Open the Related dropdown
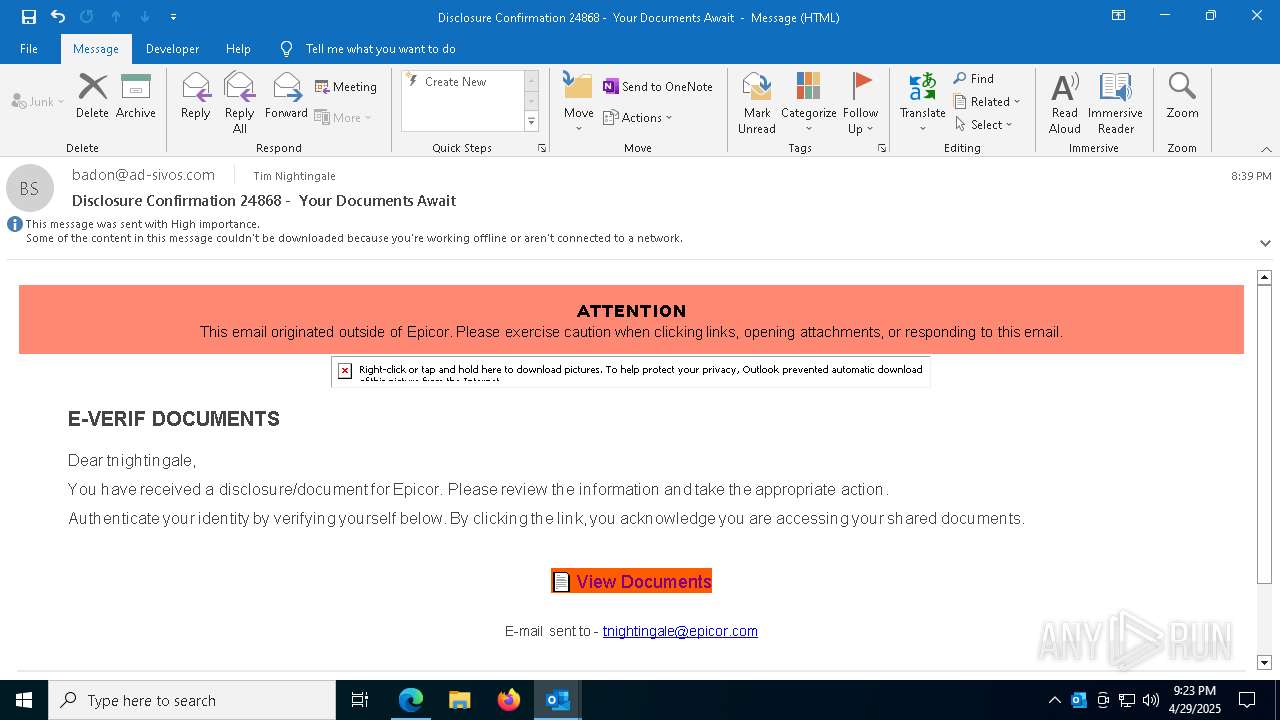Viewport: 1280px width, 720px height. [987, 102]
